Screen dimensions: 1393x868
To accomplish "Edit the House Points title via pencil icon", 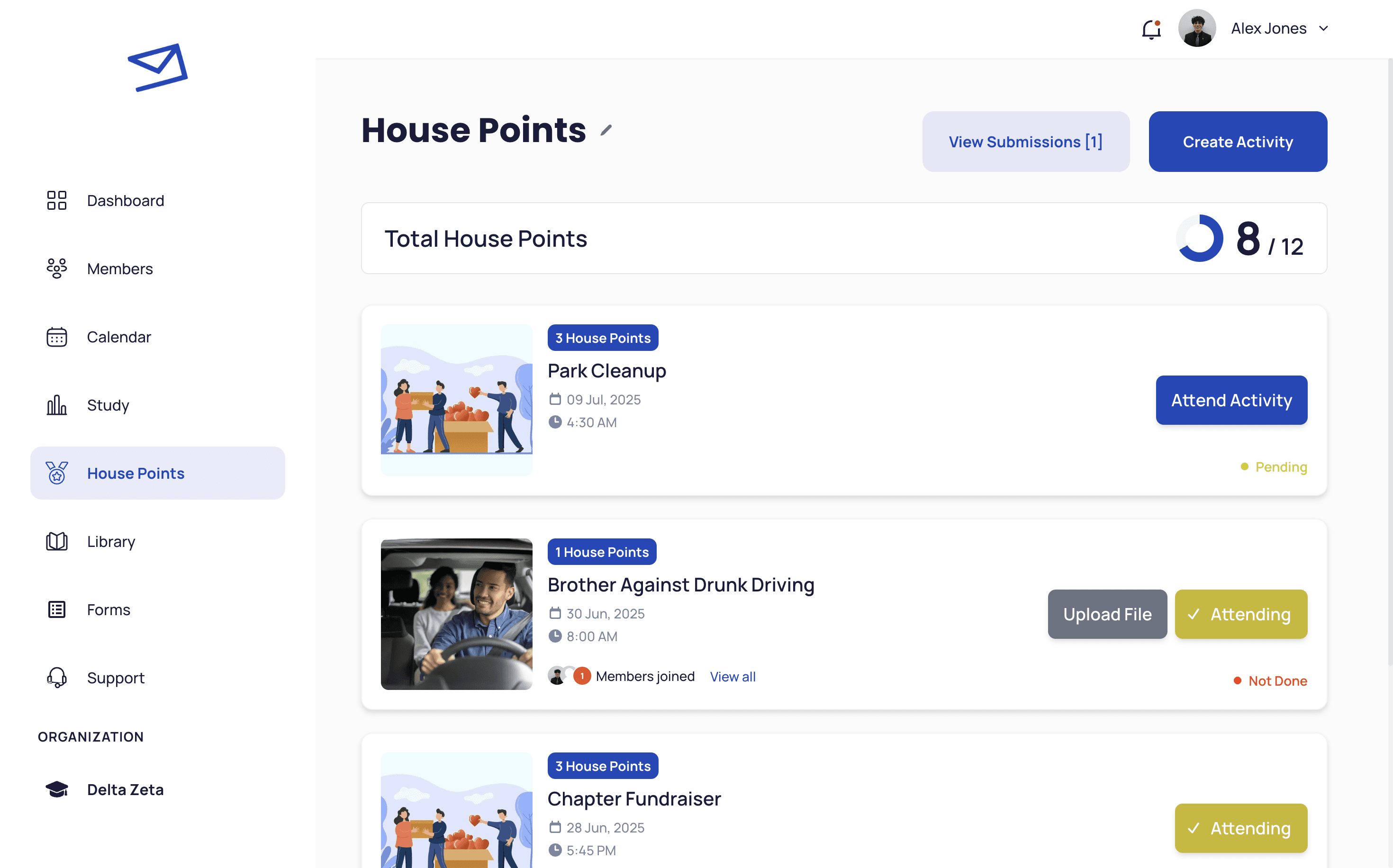I will pyautogui.click(x=606, y=131).
